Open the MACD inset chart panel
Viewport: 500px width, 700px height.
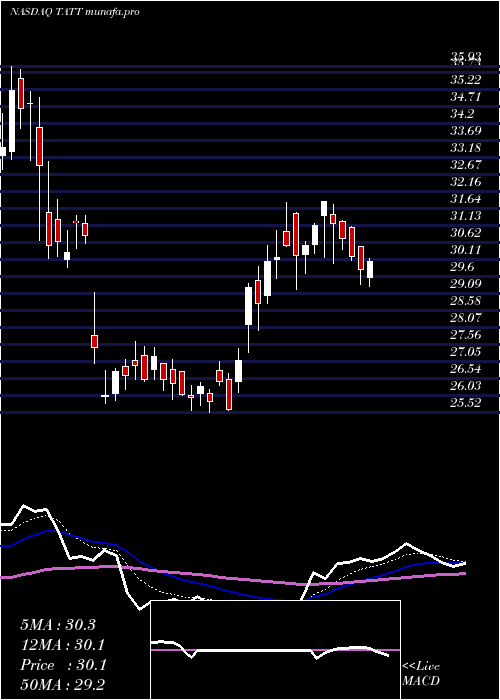point(275,650)
